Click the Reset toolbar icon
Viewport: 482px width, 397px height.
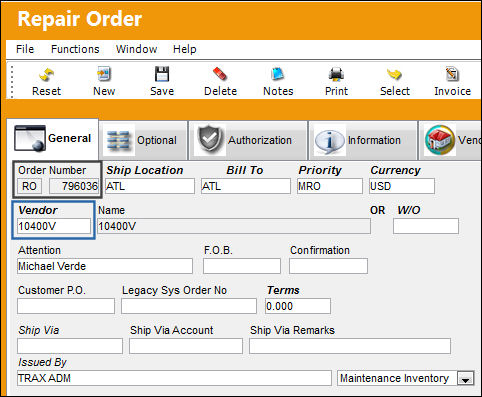point(46,75)
